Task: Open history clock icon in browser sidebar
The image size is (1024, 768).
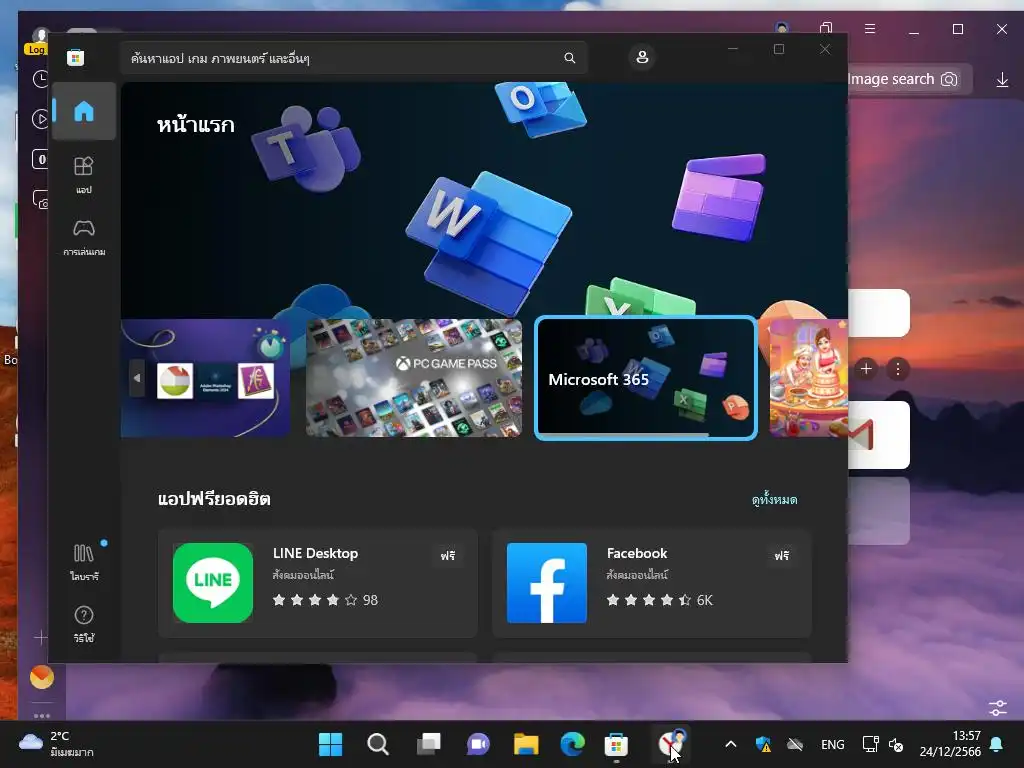Action: pyautogui.click(x=40, y=79)
